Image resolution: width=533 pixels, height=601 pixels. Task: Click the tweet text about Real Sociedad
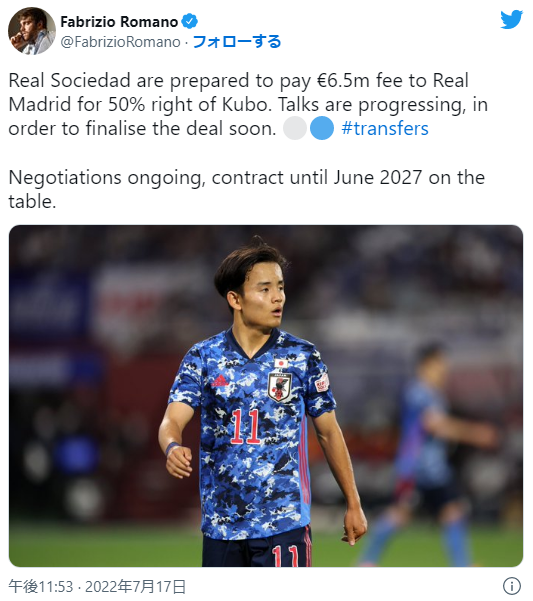pos(248,104)
